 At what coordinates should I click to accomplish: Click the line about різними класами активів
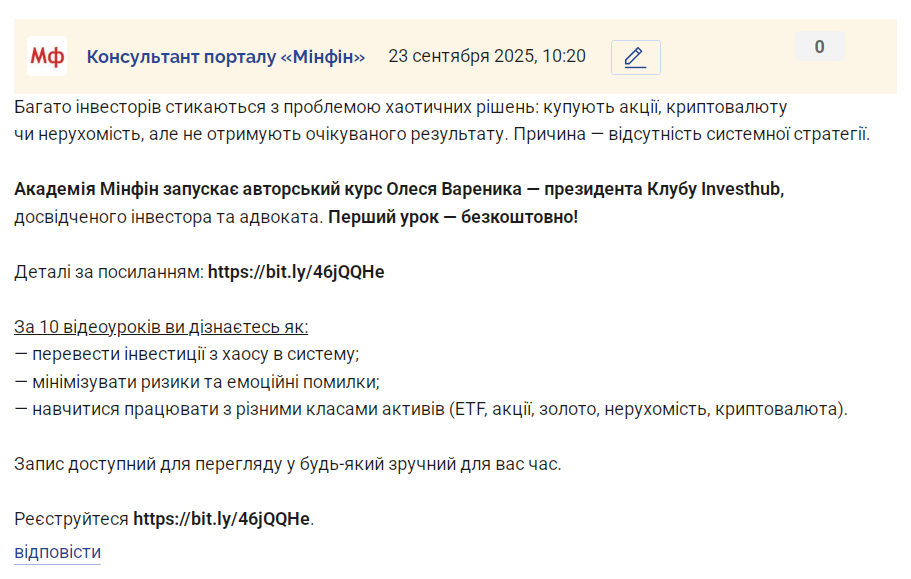pos(431,409)
